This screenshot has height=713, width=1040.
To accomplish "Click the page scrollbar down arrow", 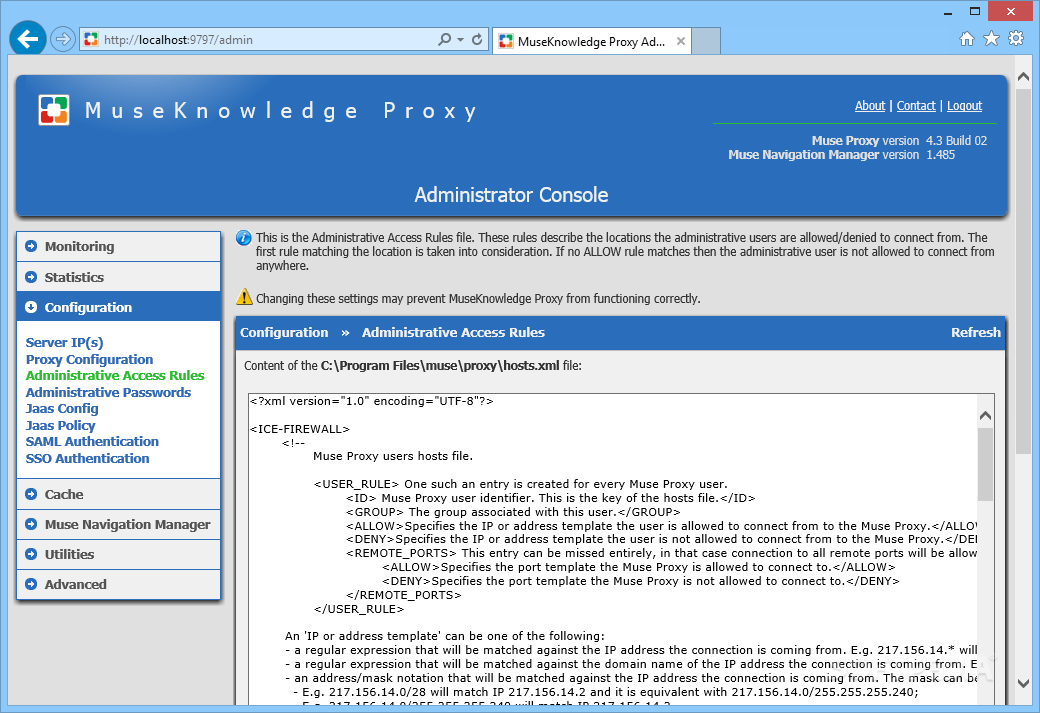I will 1023,683.
